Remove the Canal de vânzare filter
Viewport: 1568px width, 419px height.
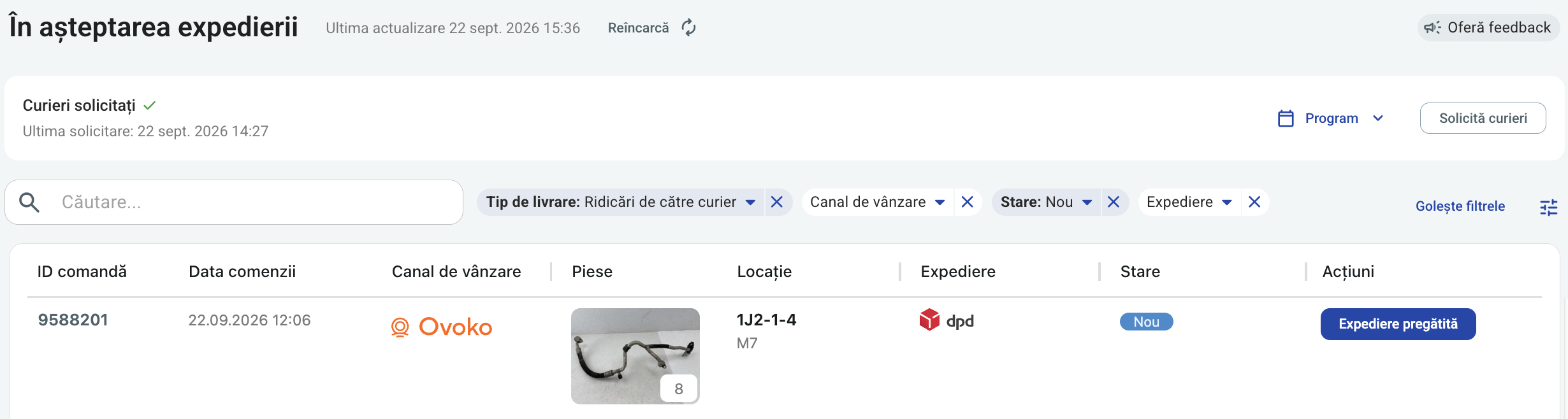[x=967, y=202]
